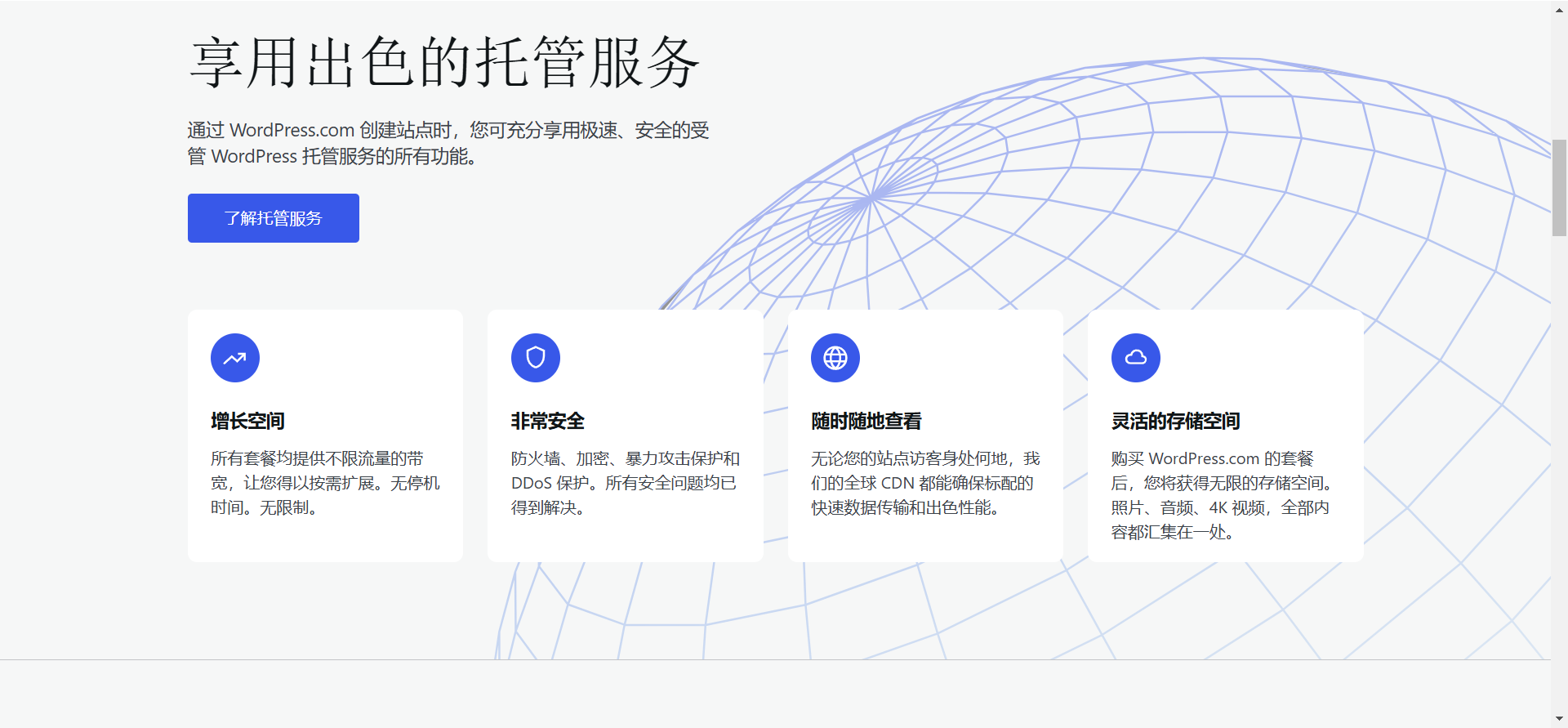
Task: Select the 非常安全 card heading
Action: (548, 421)
